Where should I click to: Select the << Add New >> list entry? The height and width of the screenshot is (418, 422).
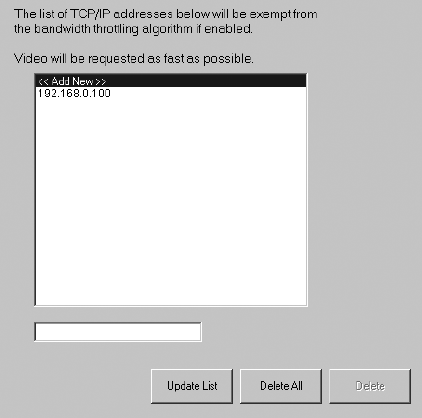(170, 81)
